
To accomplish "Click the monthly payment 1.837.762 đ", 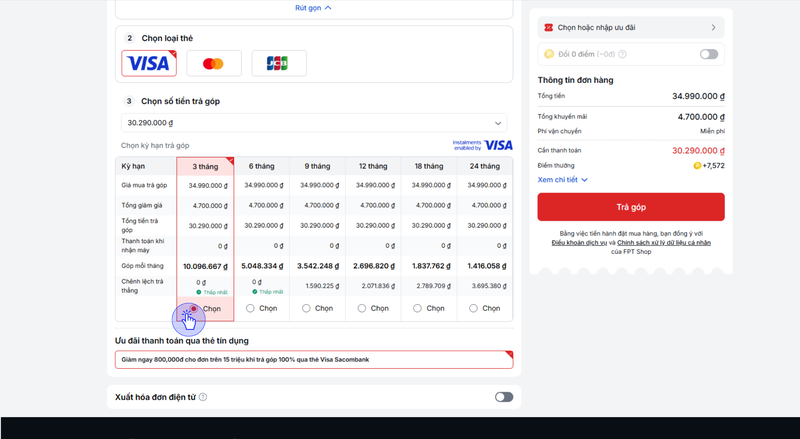I will click(430, 266).
